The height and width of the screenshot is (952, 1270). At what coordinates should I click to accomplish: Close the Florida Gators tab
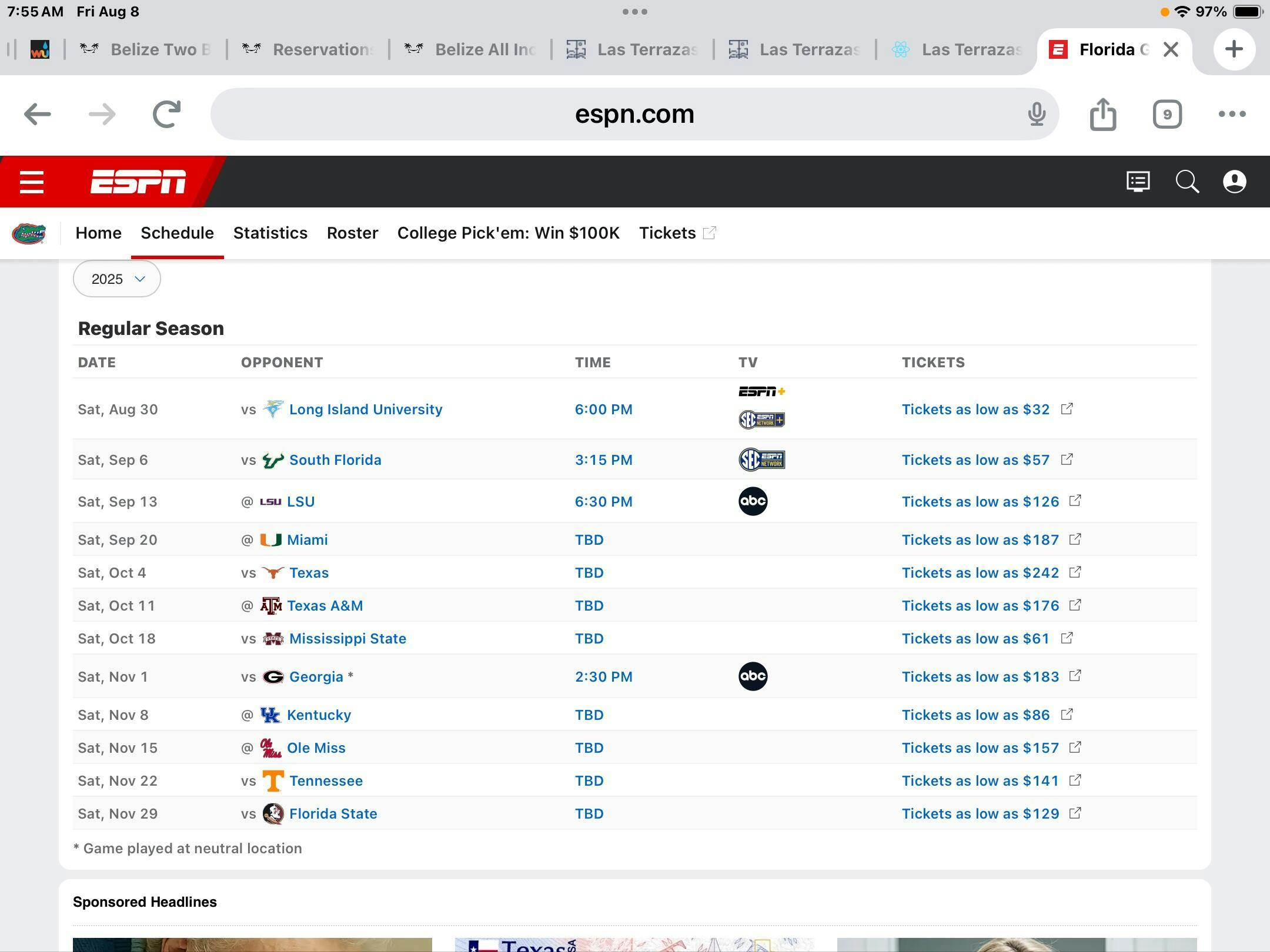[1171, 49]
